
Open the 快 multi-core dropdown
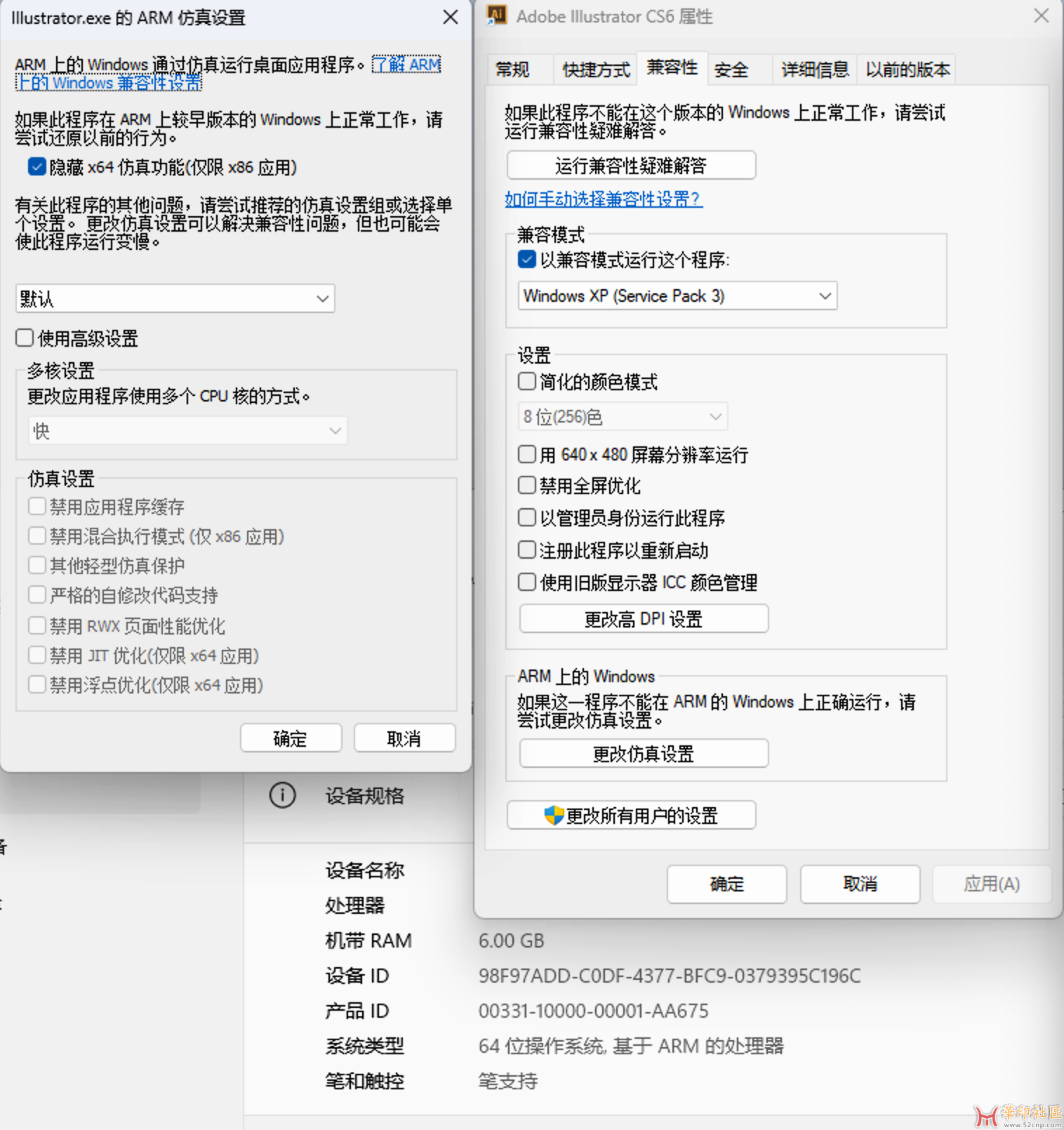coord(187,430)
